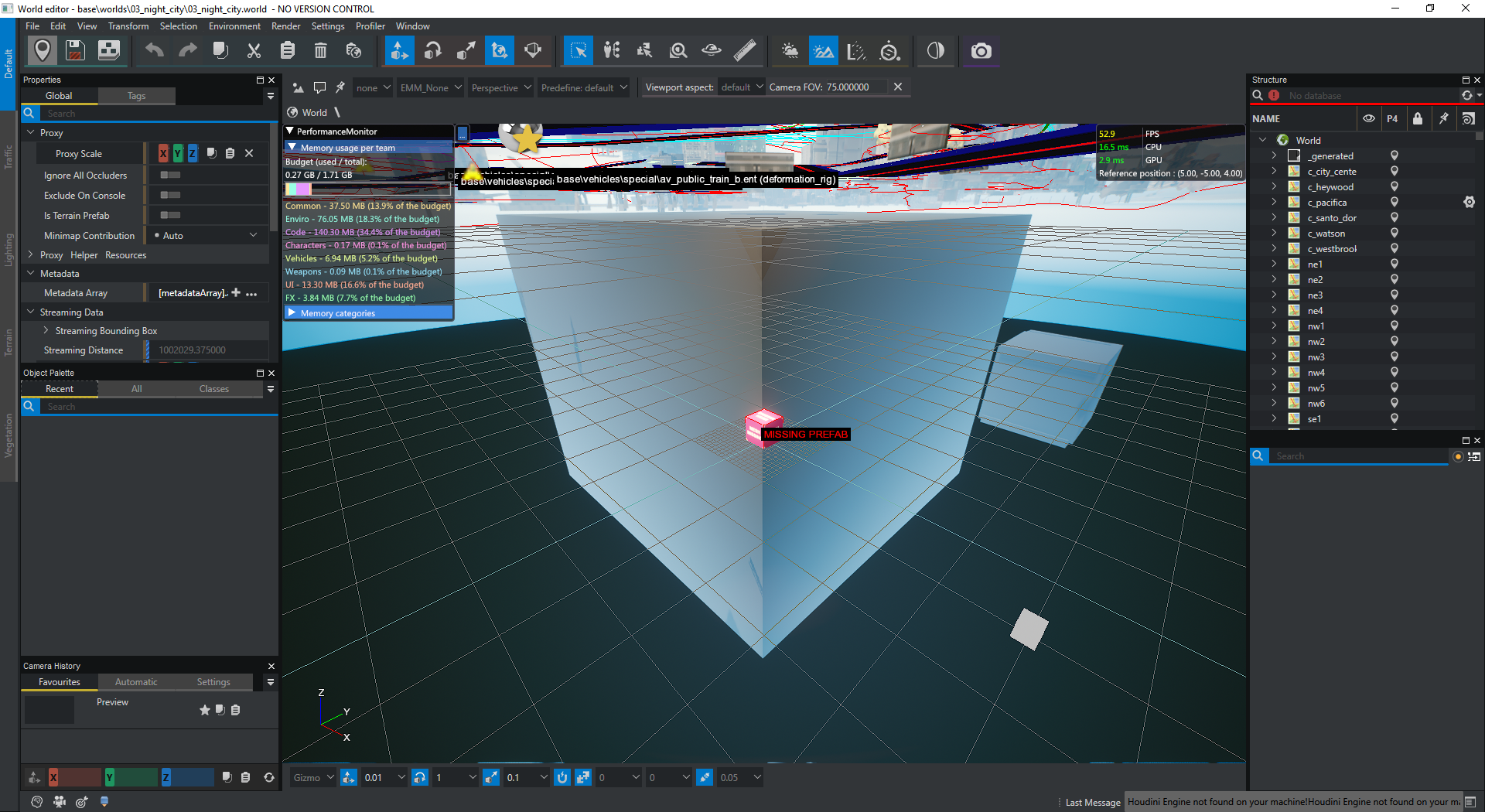Open the Profiler menu
Viewport: 1485px width, 812px height.
tap(370, 26)
